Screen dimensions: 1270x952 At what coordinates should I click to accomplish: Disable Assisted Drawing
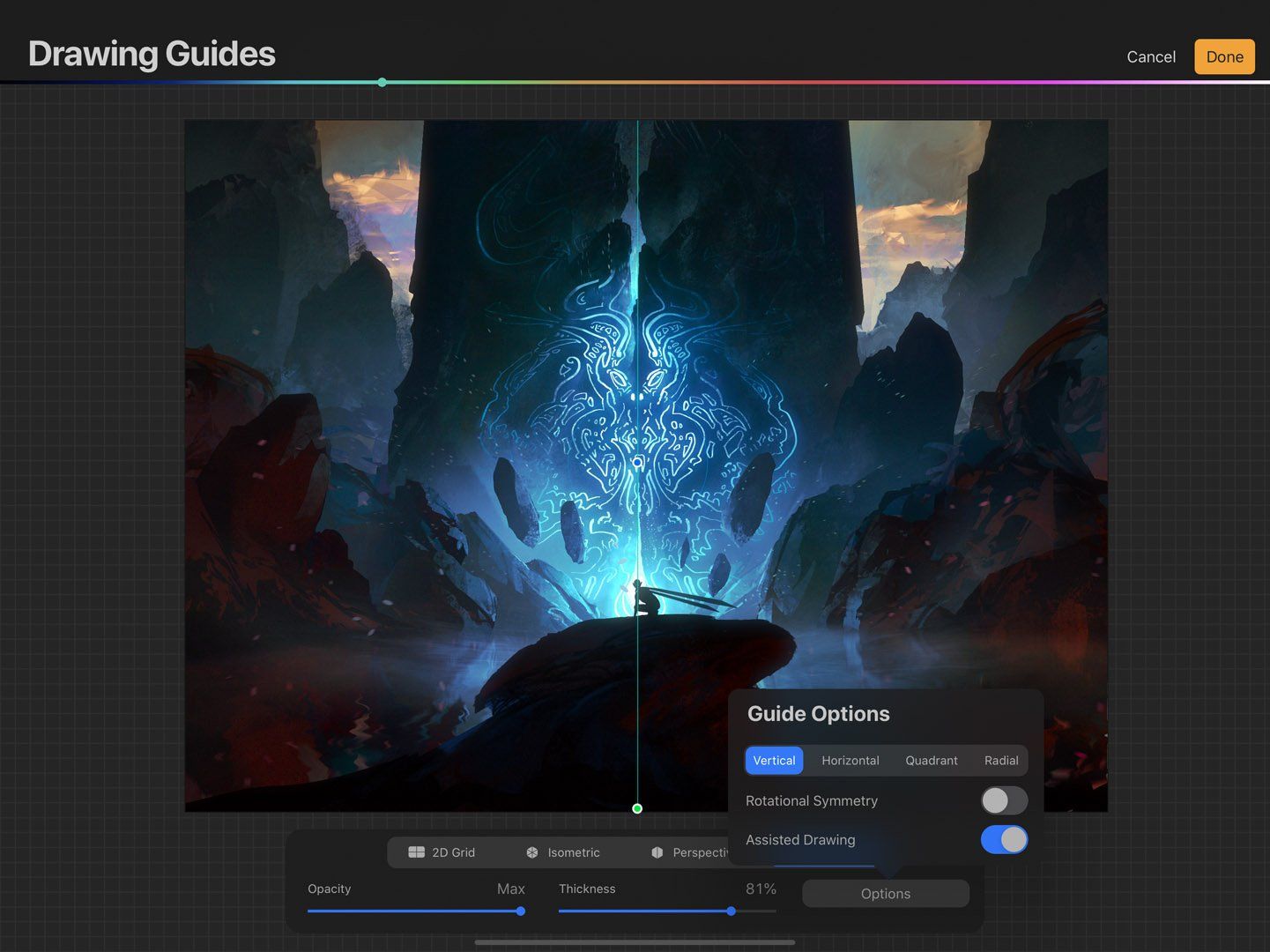tap(1004, 839)
